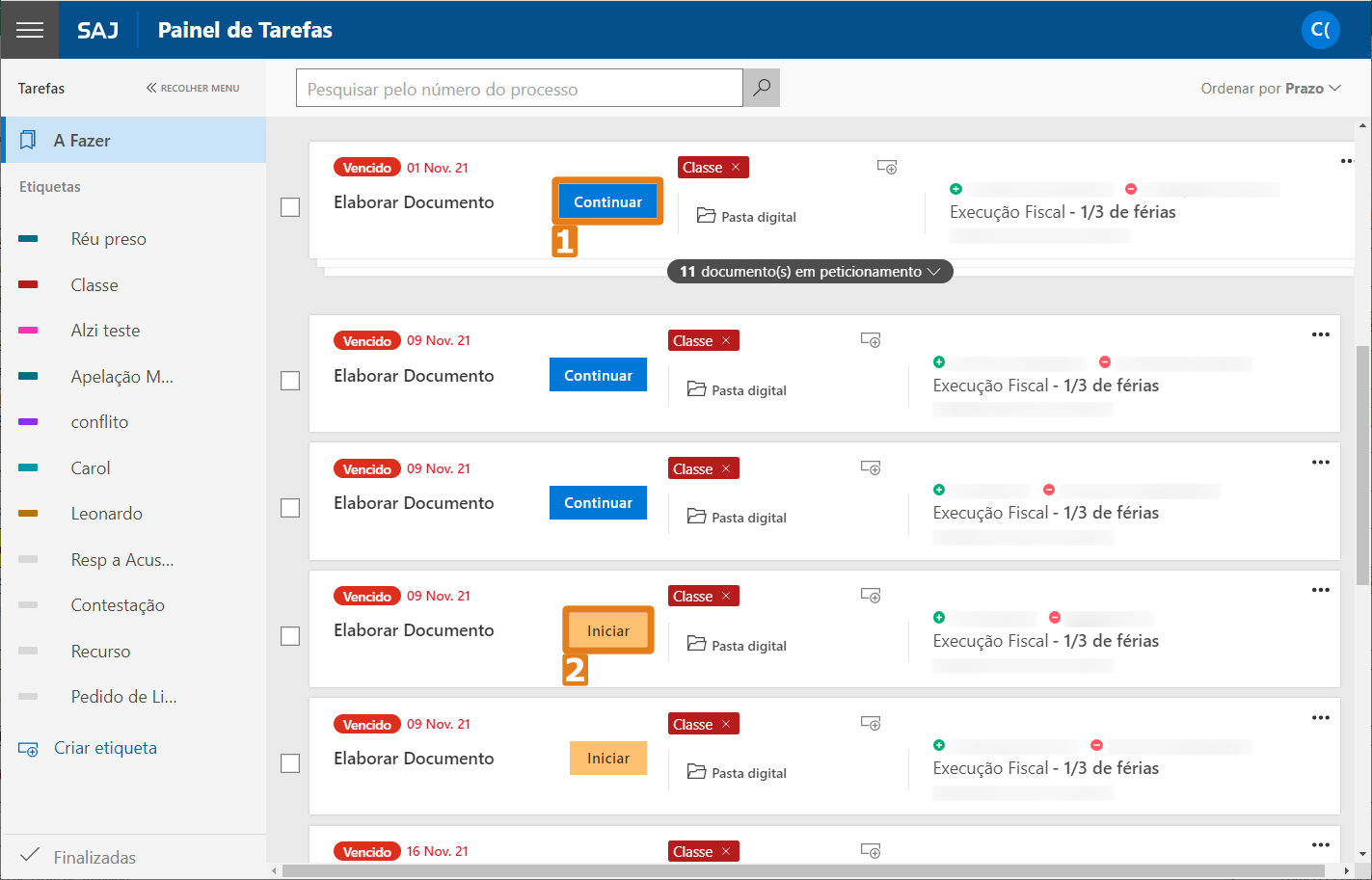The width and height of the screenshot is (1372, 880).
Task: Add a label to last 09 Nov. 21 task
Action: coord(871,723)
